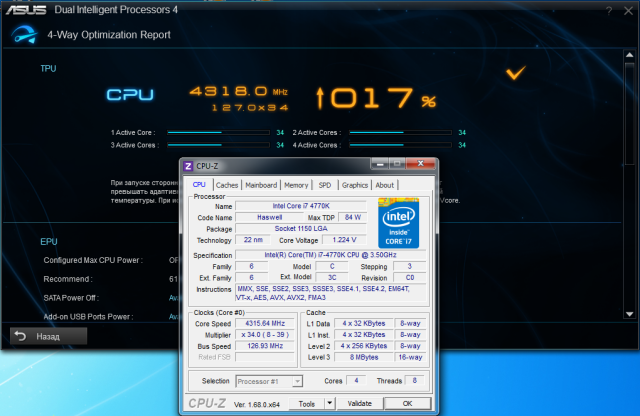Click the CPU-Z Ver. 1.68.0.x64 version text
The width and height of the screenshot is (640, 416).
click(257, 405)
